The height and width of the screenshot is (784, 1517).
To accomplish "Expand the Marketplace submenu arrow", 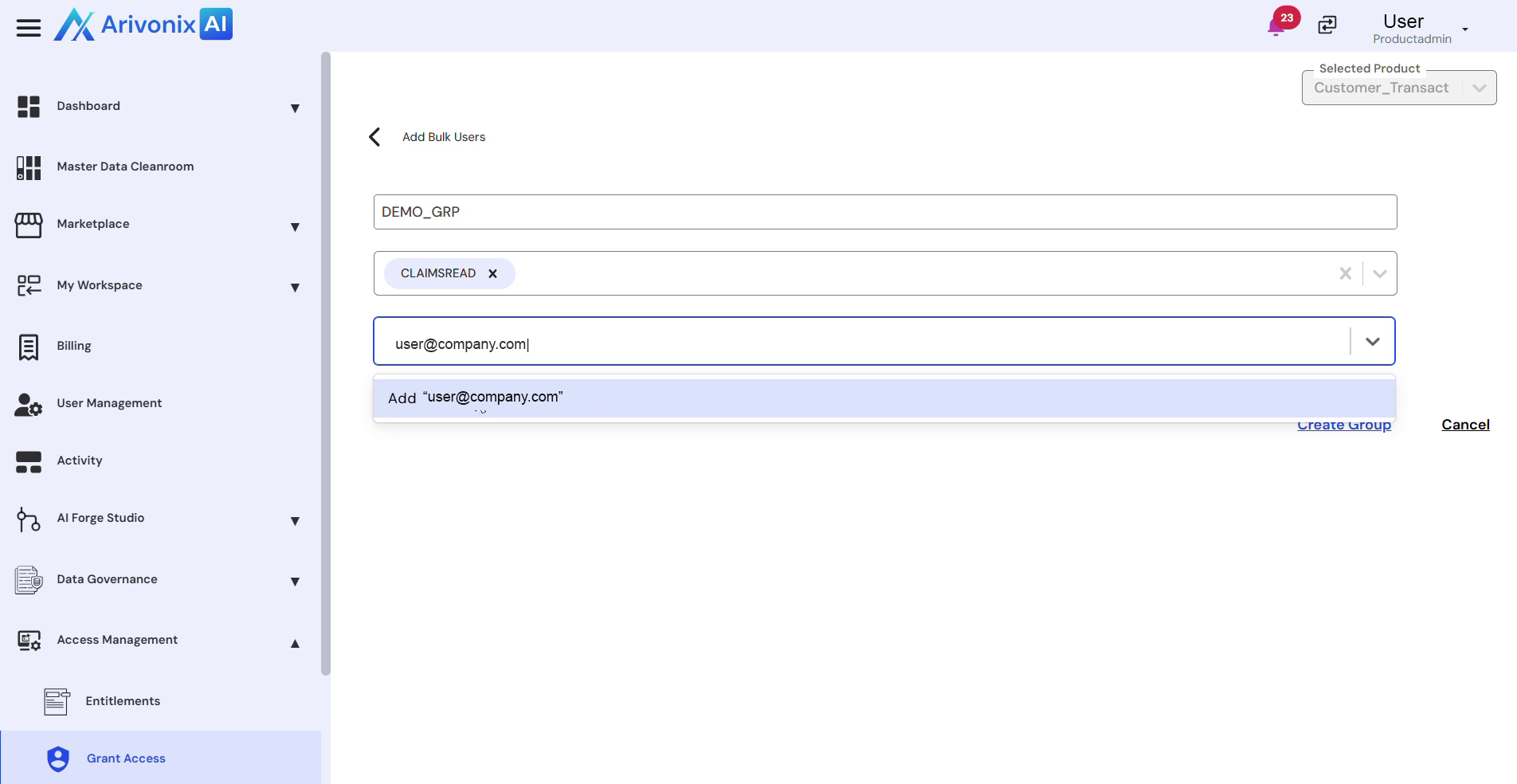I will coord(295,226).
